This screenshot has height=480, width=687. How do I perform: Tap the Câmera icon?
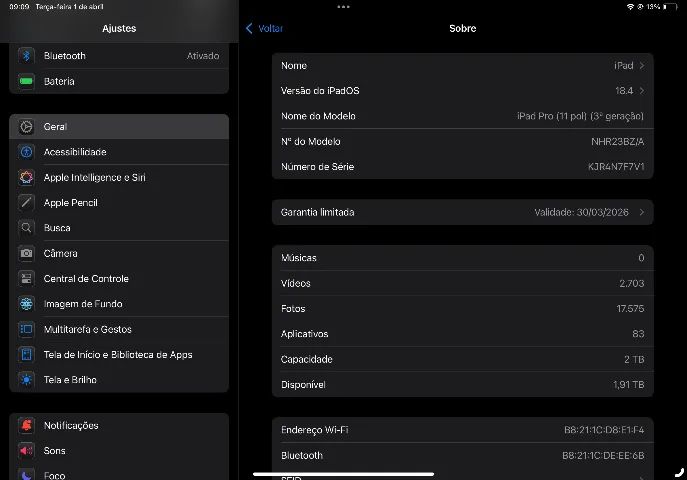coord(26,253)
